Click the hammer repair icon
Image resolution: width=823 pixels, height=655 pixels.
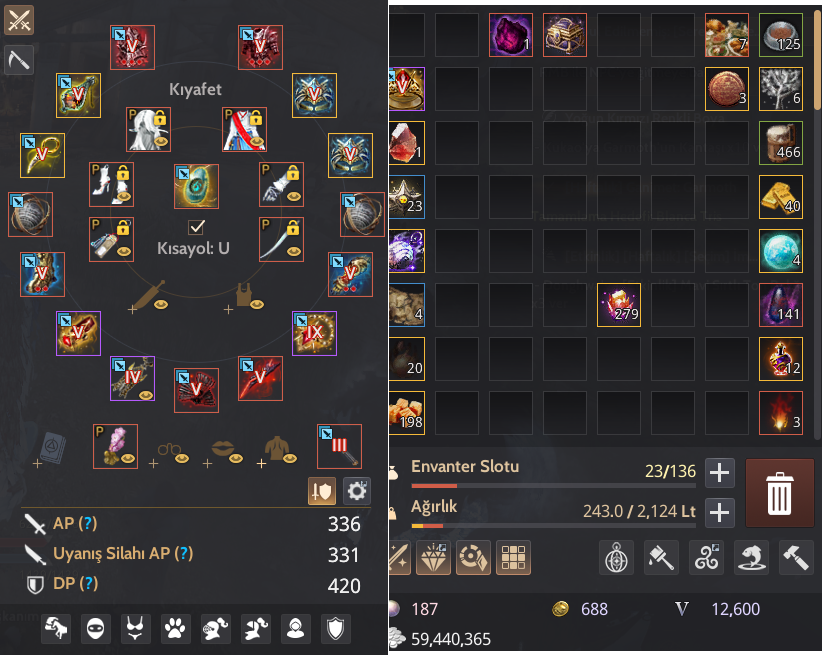click(x=796, y=557)
